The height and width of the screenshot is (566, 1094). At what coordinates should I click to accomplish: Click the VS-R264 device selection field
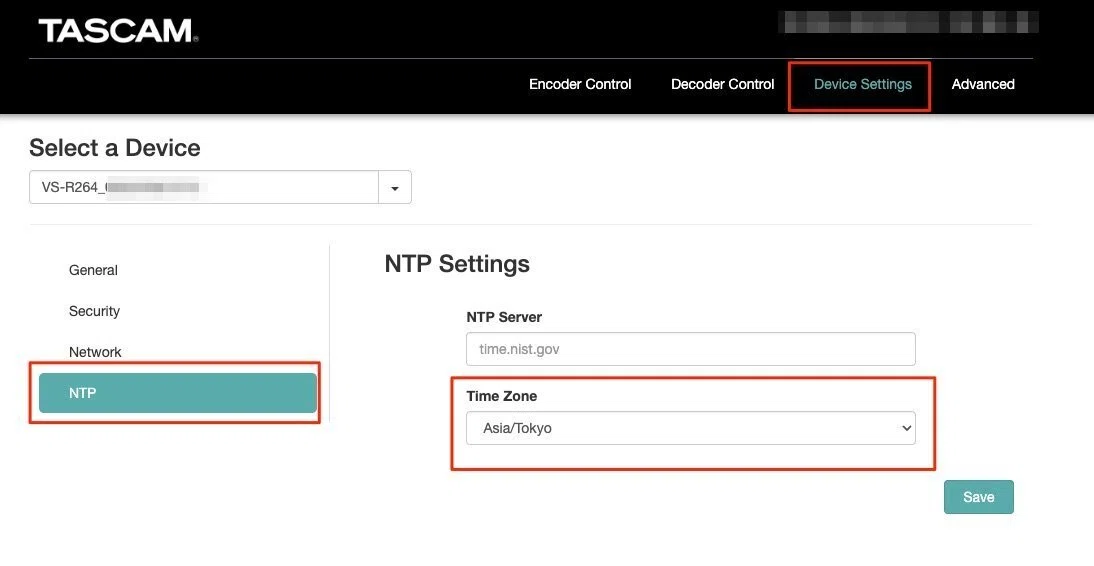(204, 188)
